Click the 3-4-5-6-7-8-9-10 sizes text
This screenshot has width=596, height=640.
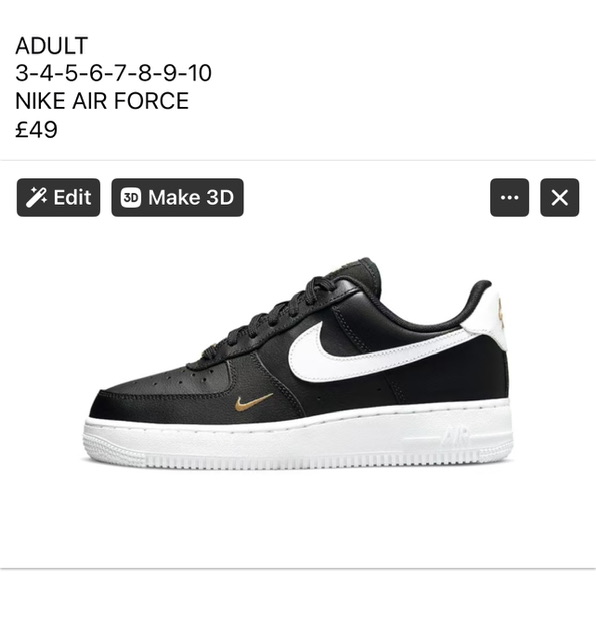113,73
